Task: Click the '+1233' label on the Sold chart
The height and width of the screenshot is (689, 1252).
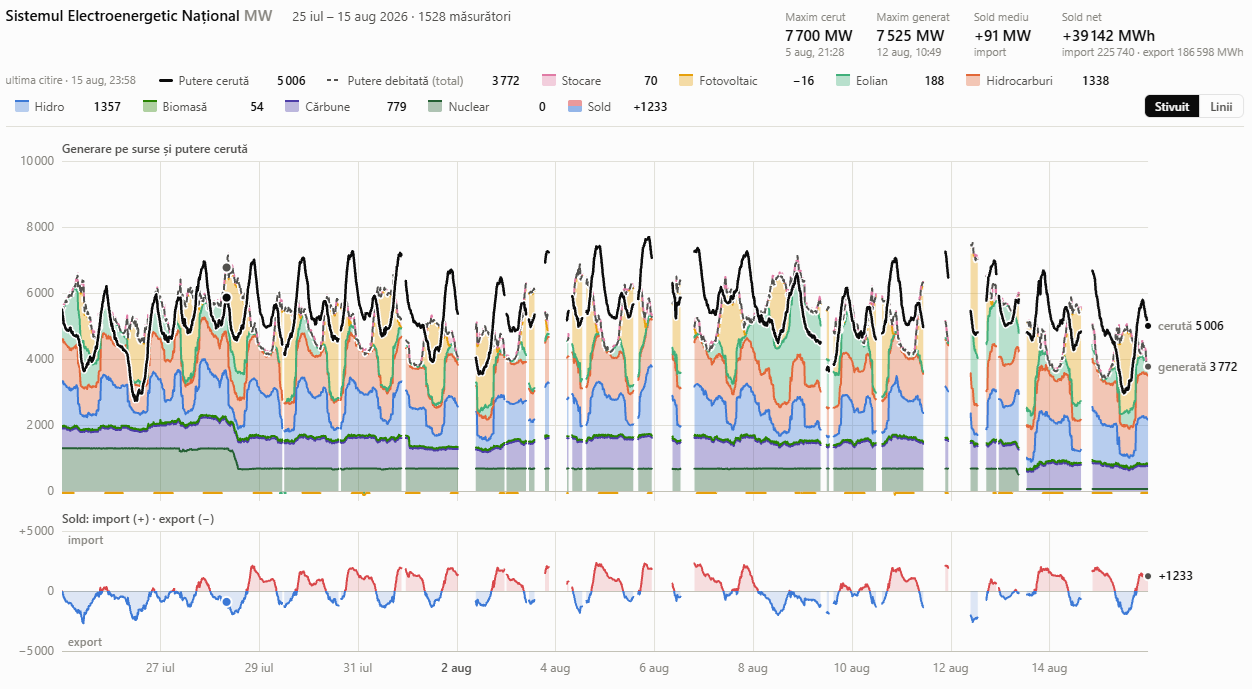Action: [1175, 576]
